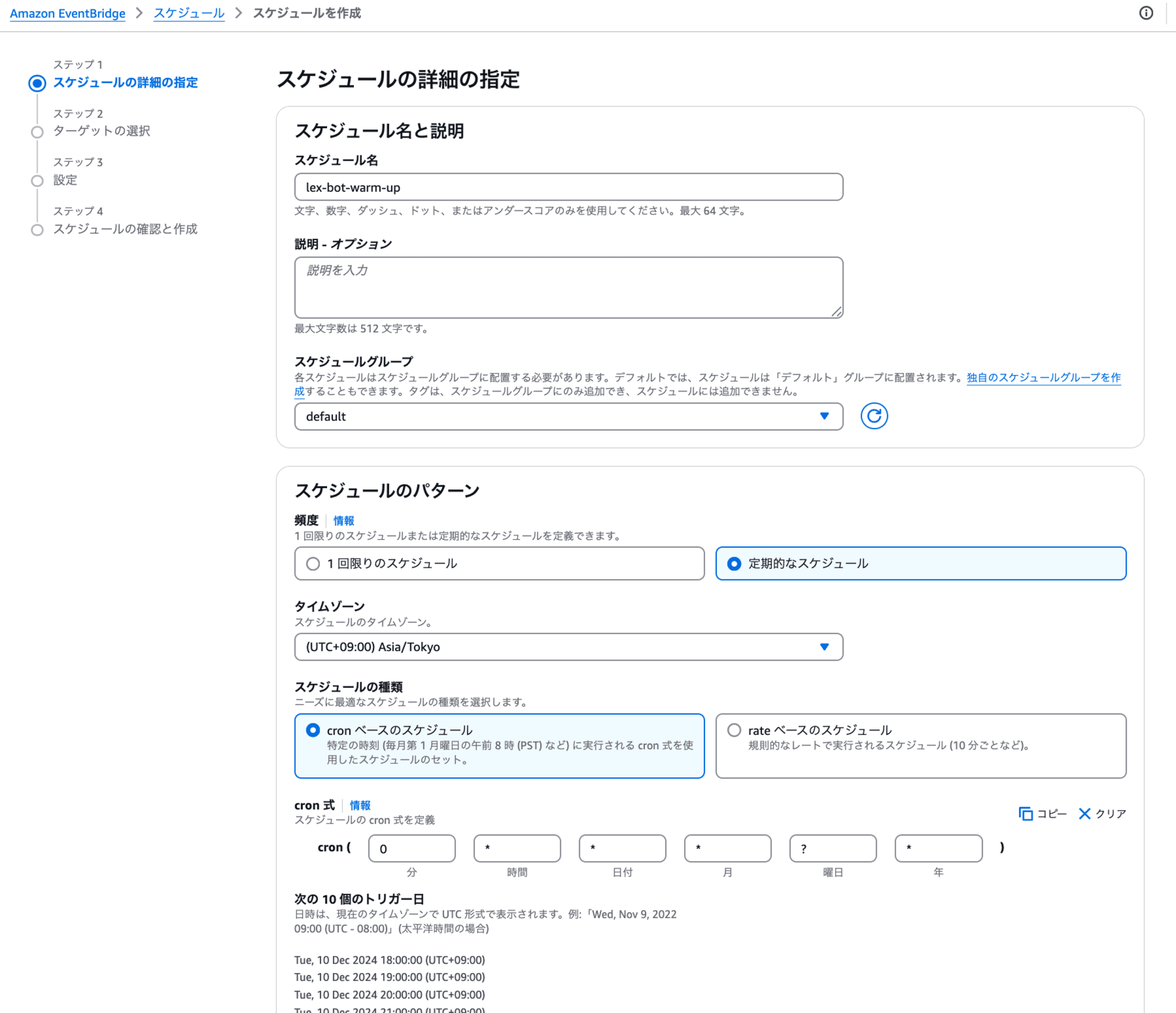Click the cron year field
The image size is (1176, 1013).
tap(938, 848)
